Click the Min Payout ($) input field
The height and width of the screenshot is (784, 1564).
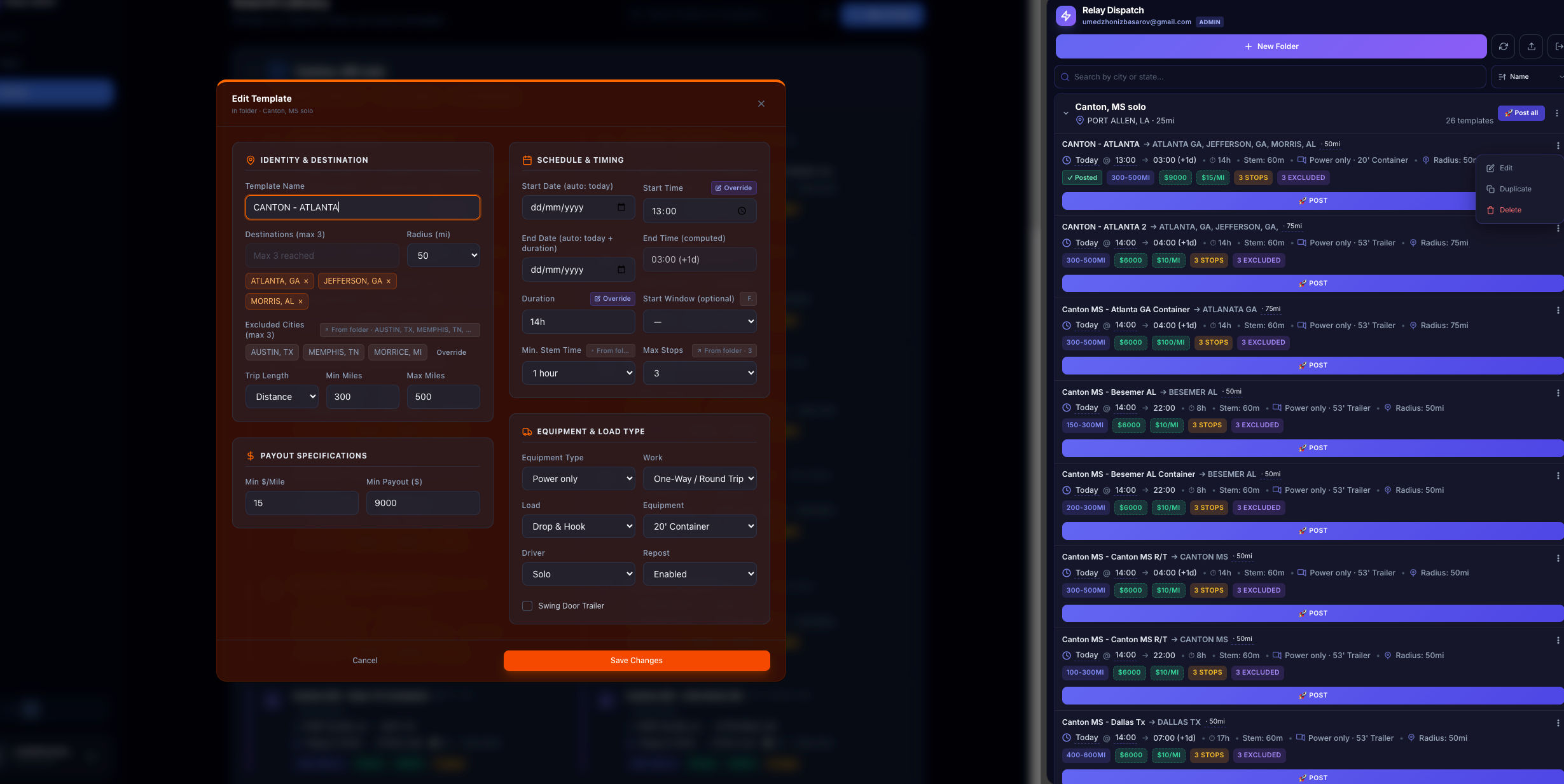pyautogui.click(x=423, y=503)
